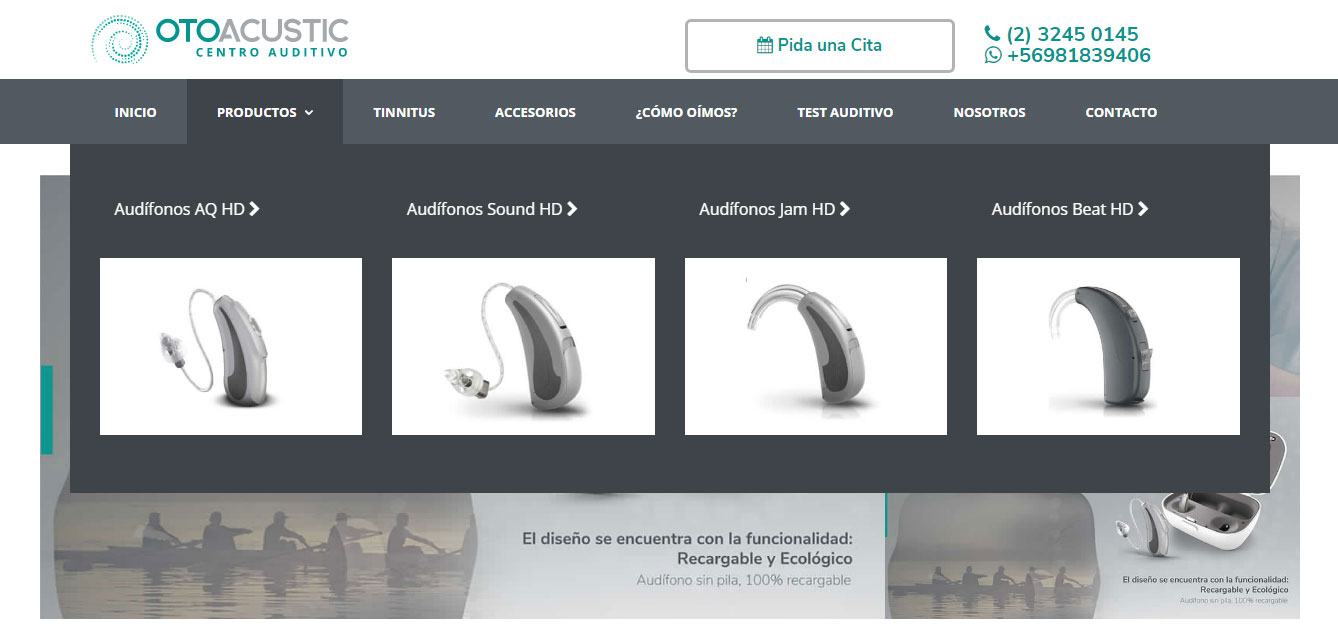1338x642 pixels.
Task: Click the chevron after Audífonos Beat HD
Action: click(1143, 209)
